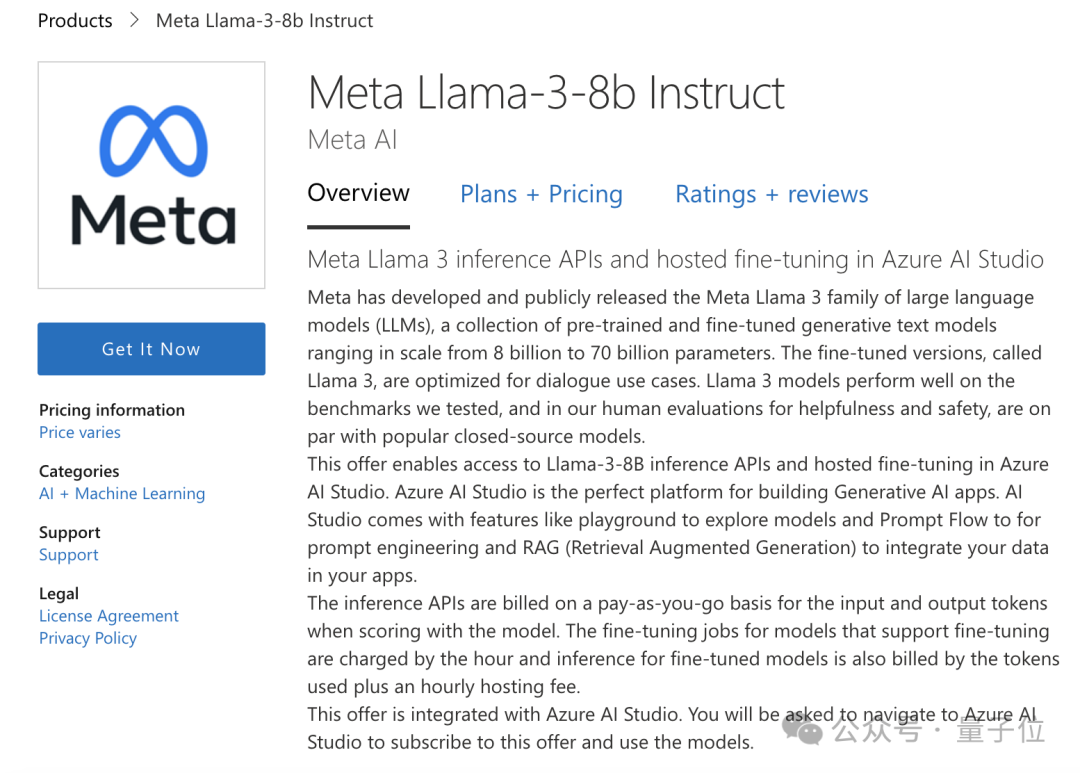This screenshot has height=773, width=1080.
Task: Open the AI + Machine Learning category link
Action: (x=122, y=493)
